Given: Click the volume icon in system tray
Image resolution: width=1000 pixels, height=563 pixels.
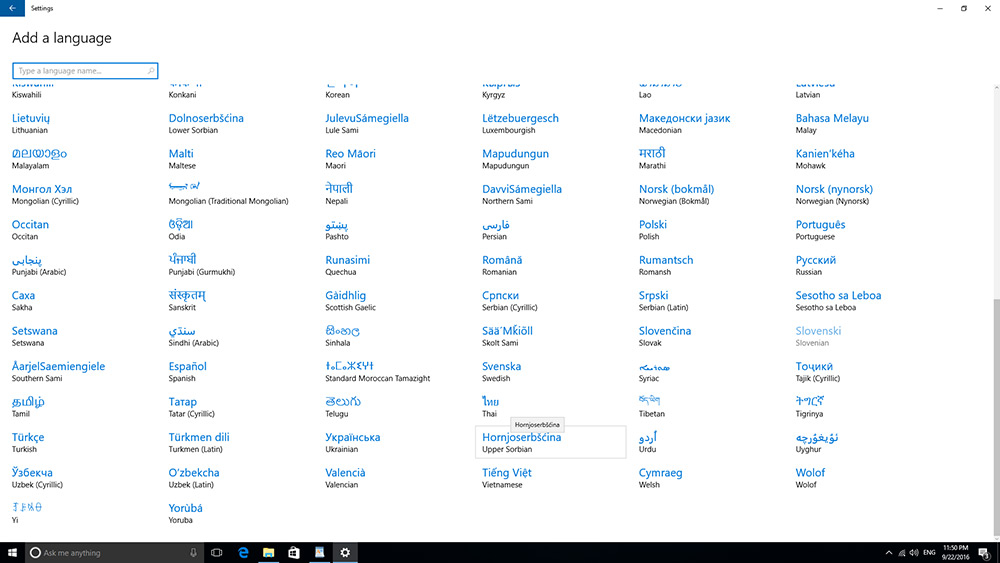Looking at the screenshot, I should coord(915,553).
